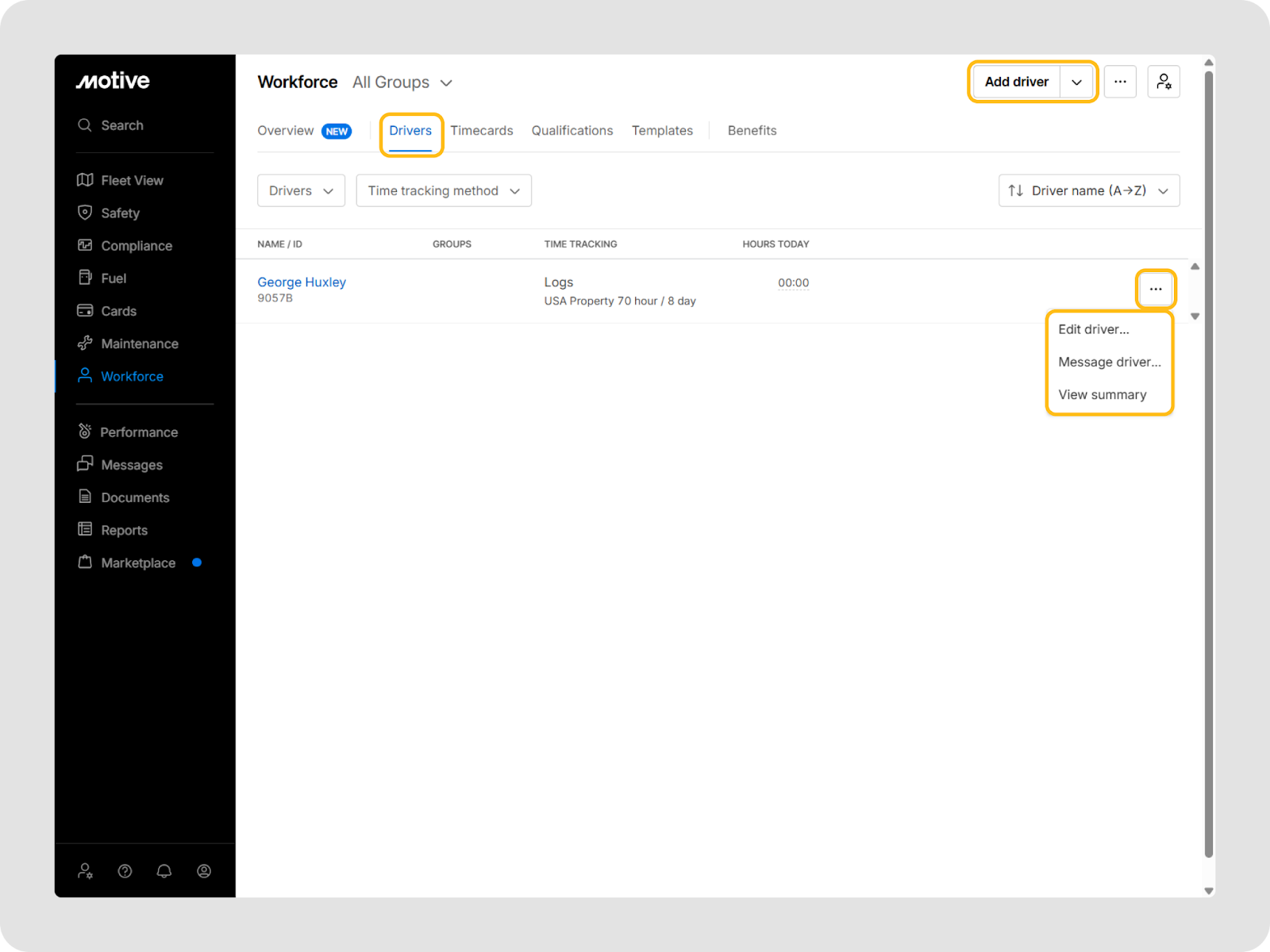Open Driver name (A→Z) sort dropdown
This screenshot has width=1270, height=952.
pyautogui.click(x=1088, y=190)
